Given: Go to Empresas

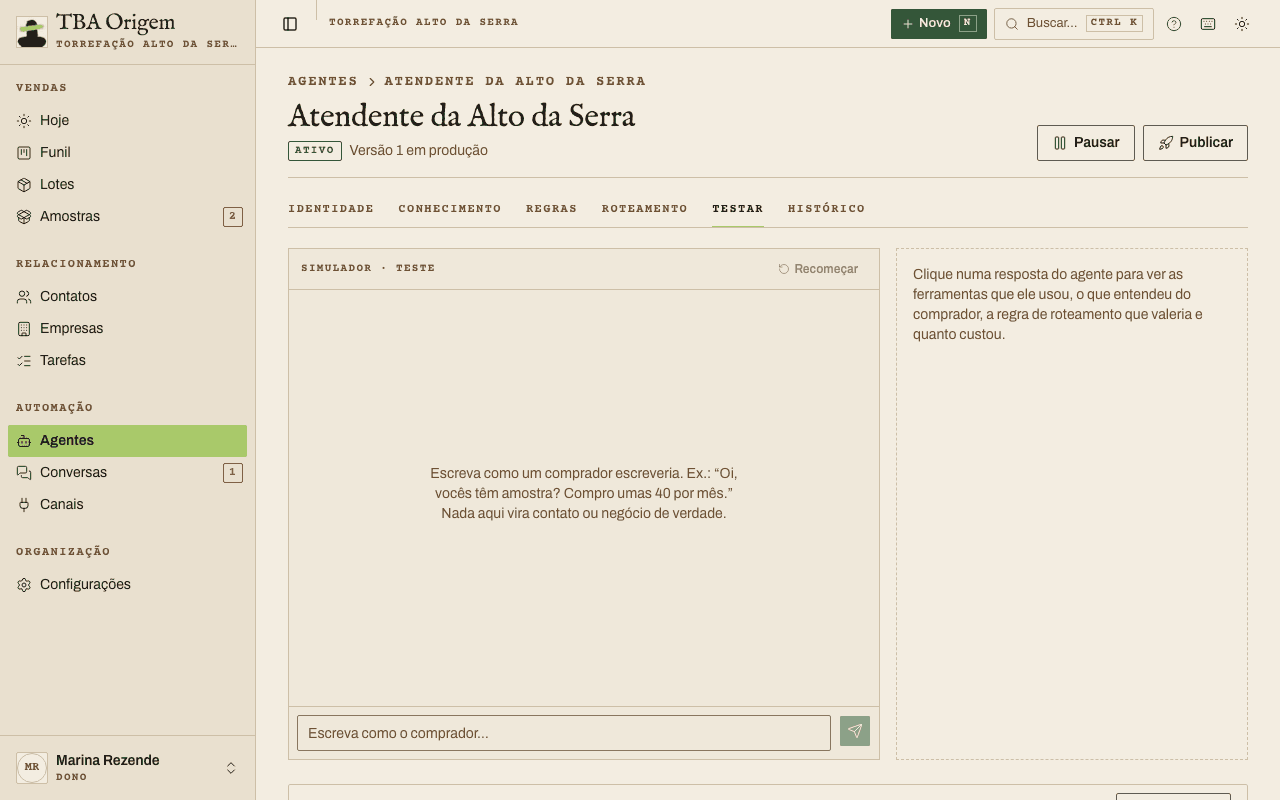Looking at the screenshot, I should point(127,328).
